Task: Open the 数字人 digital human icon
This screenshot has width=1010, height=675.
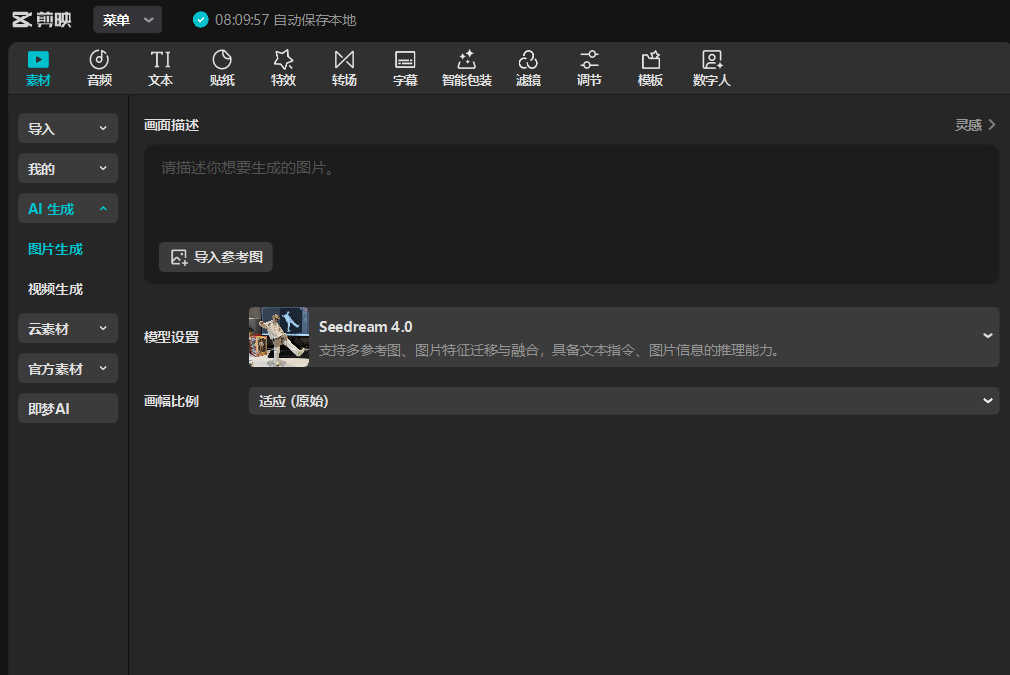Action: tap(711, 61)
